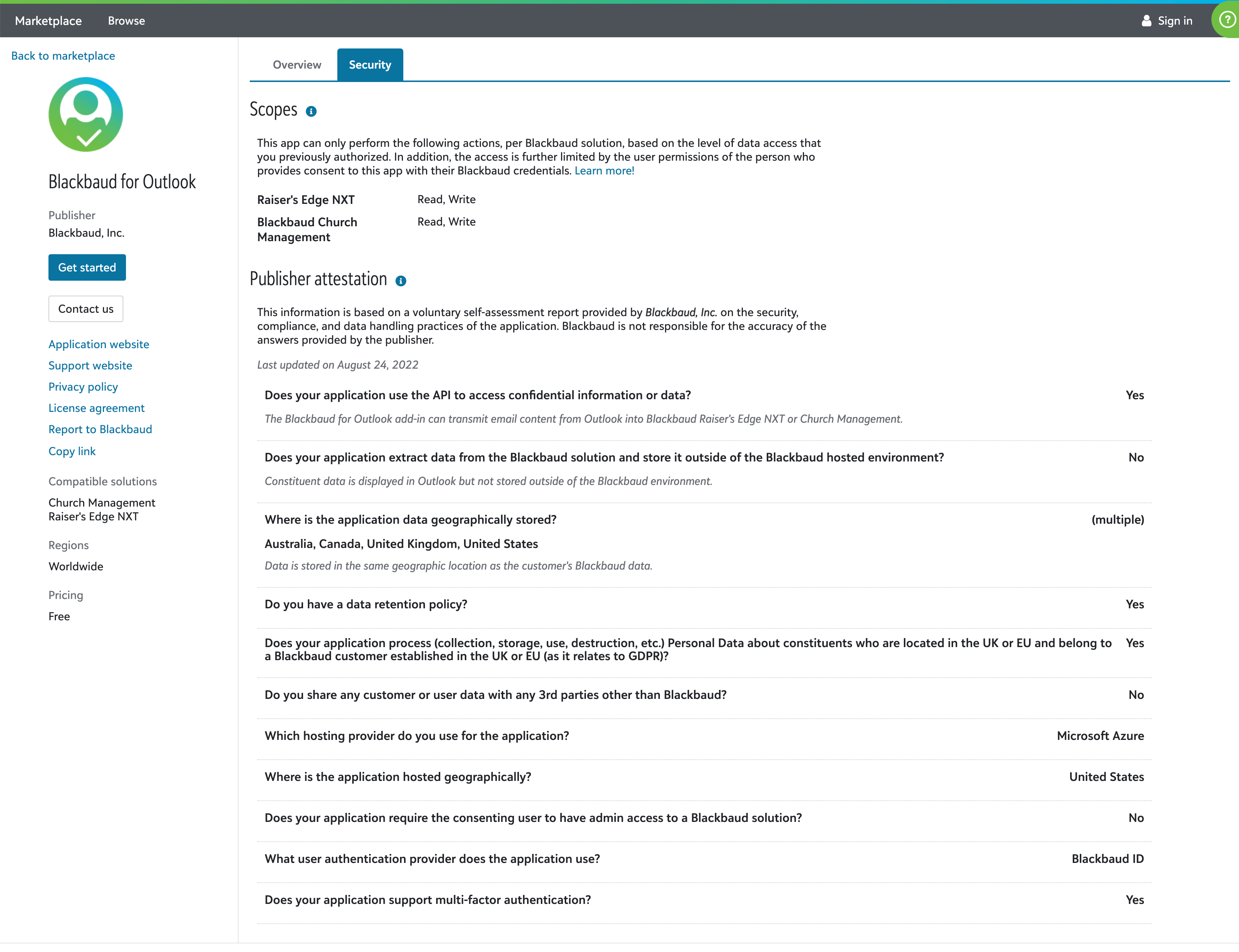The height and width of the screenshot is (952, 1239).
Task: Follow the Back to marketplace link
Action: (63, 56)
